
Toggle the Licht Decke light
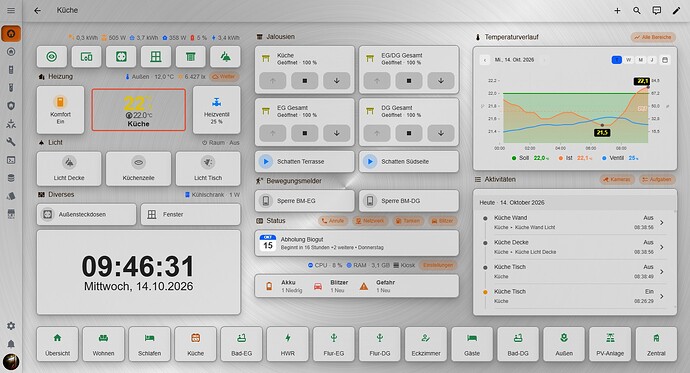[x=69, y=169]
